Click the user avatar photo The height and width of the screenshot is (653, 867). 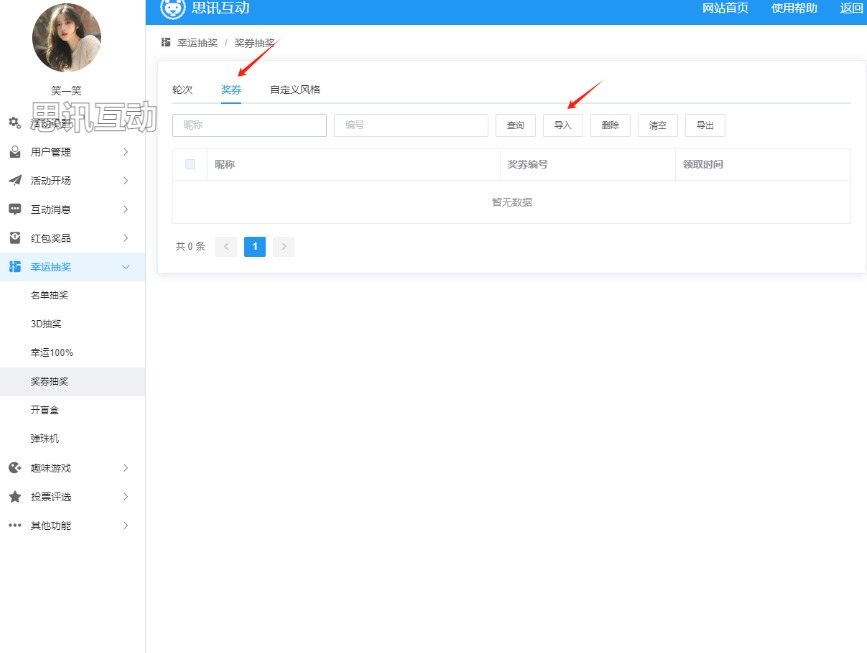point(66,38)
